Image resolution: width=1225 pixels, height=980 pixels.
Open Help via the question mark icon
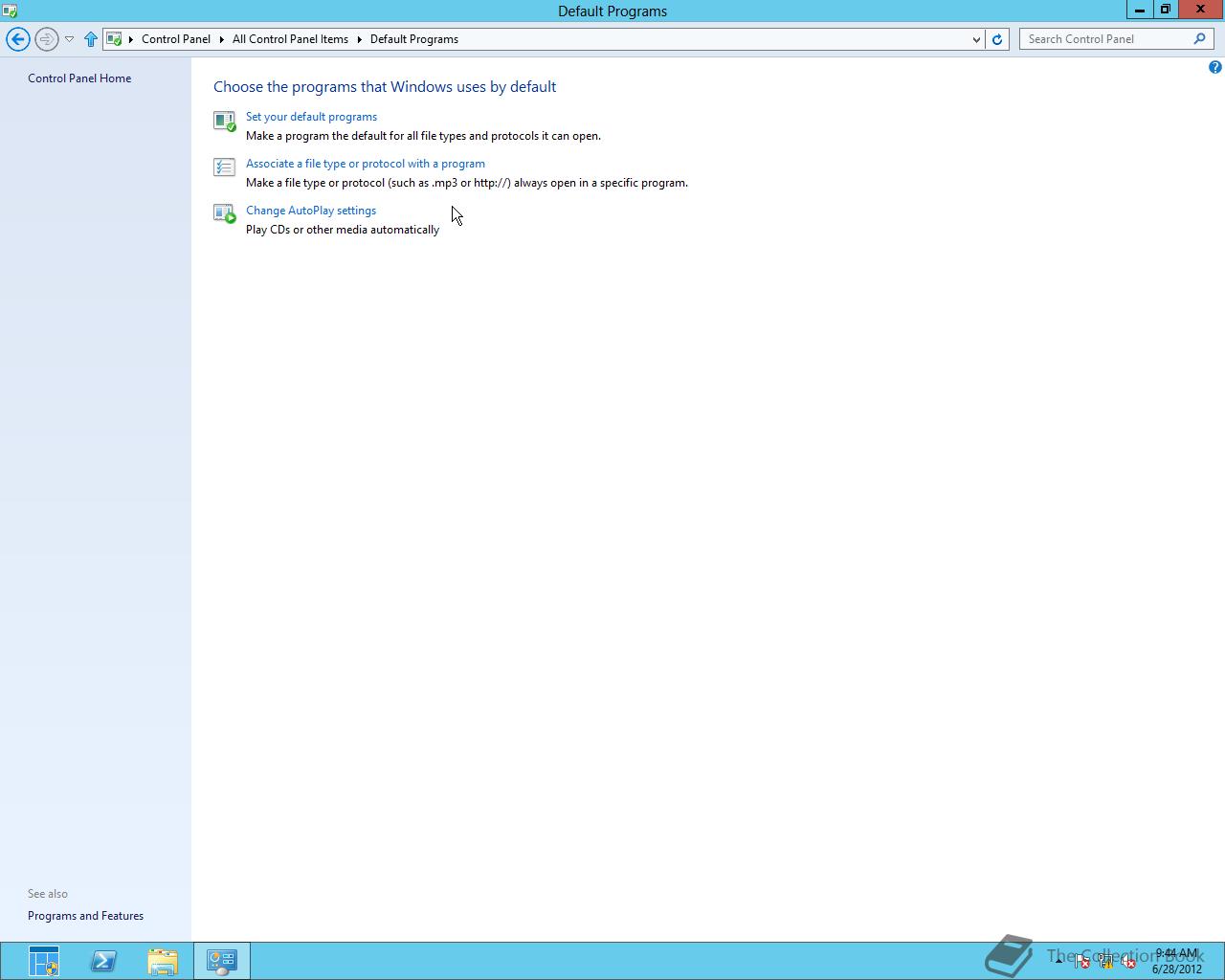tap(1214, 67)
